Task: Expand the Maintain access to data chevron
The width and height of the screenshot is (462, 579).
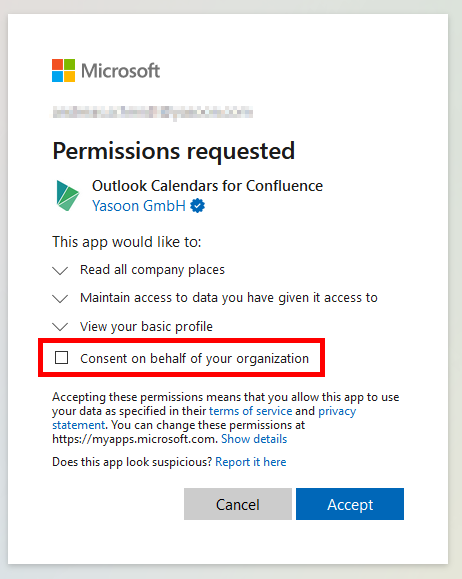Action: (60, 298)
